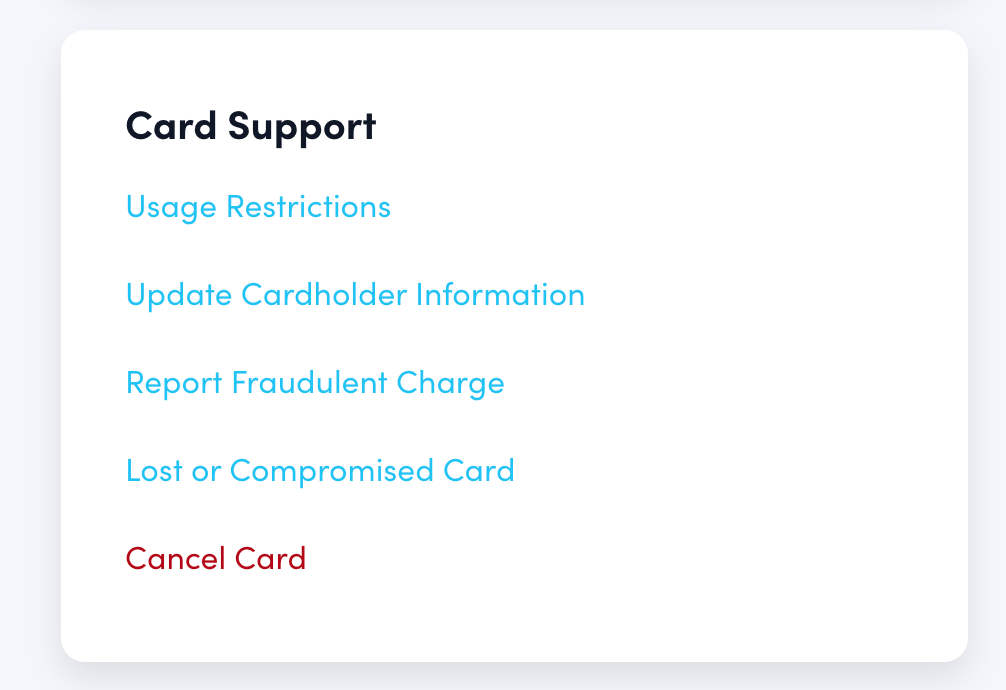1006x690 pixels.
Task: Open the Usage Restrictions link
Action: tap(258, 207)
